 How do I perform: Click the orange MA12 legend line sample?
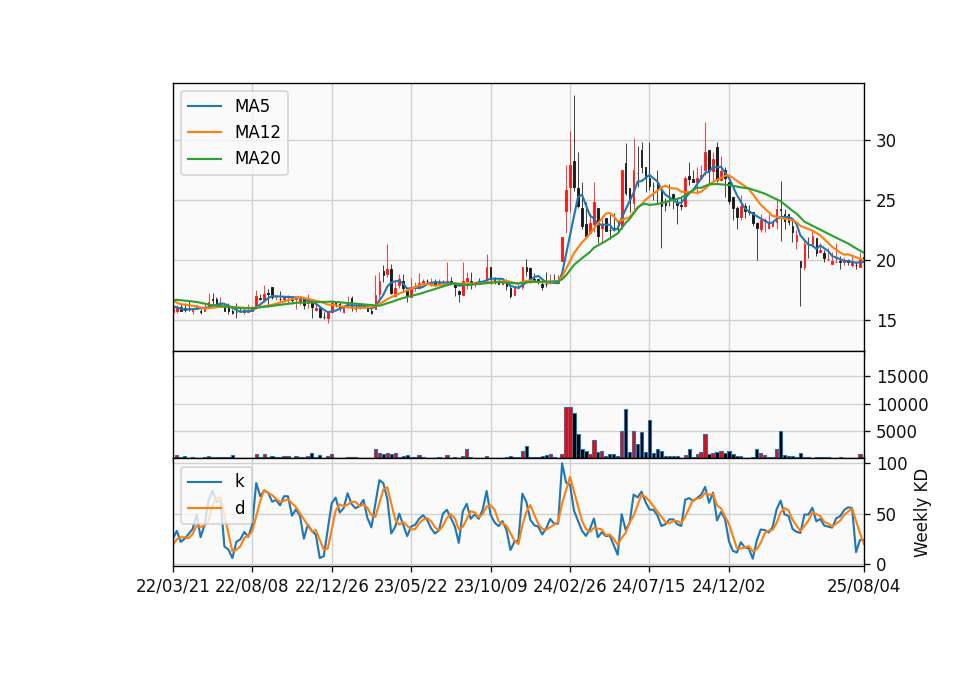pyautogui.click(x=204, y=132)
